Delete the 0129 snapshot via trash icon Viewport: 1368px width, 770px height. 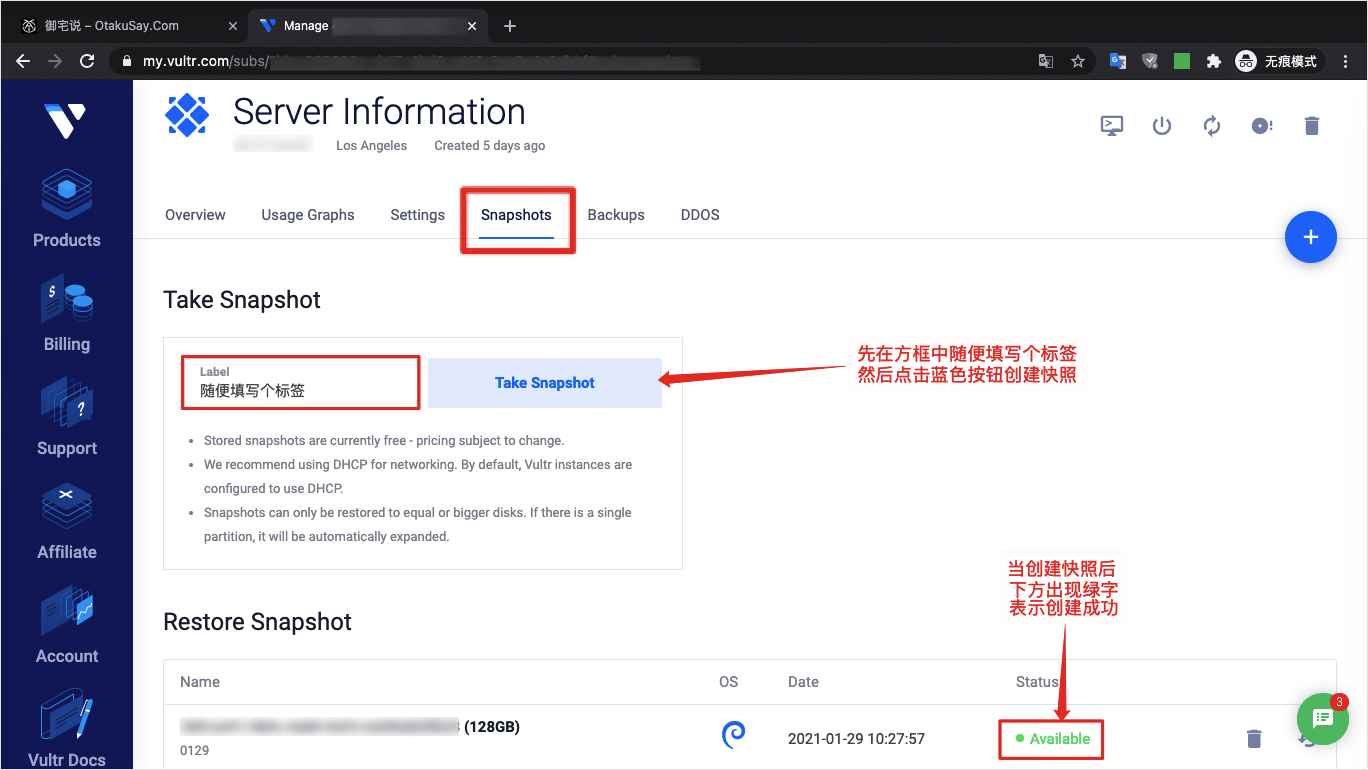pyautogui.click(x=1253, y=739)
